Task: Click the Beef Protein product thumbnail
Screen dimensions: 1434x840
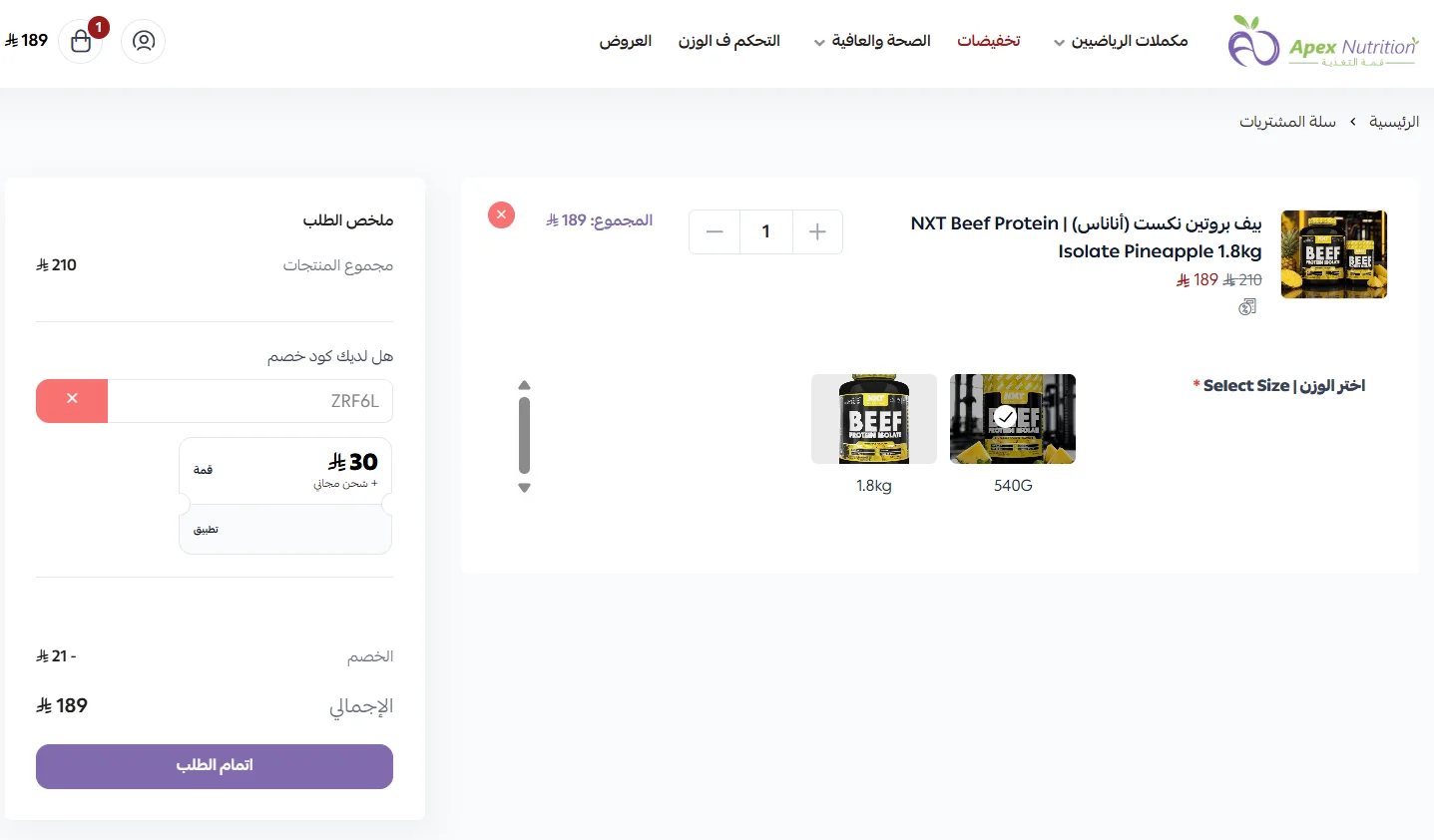Action: [x=1334, y=254]
